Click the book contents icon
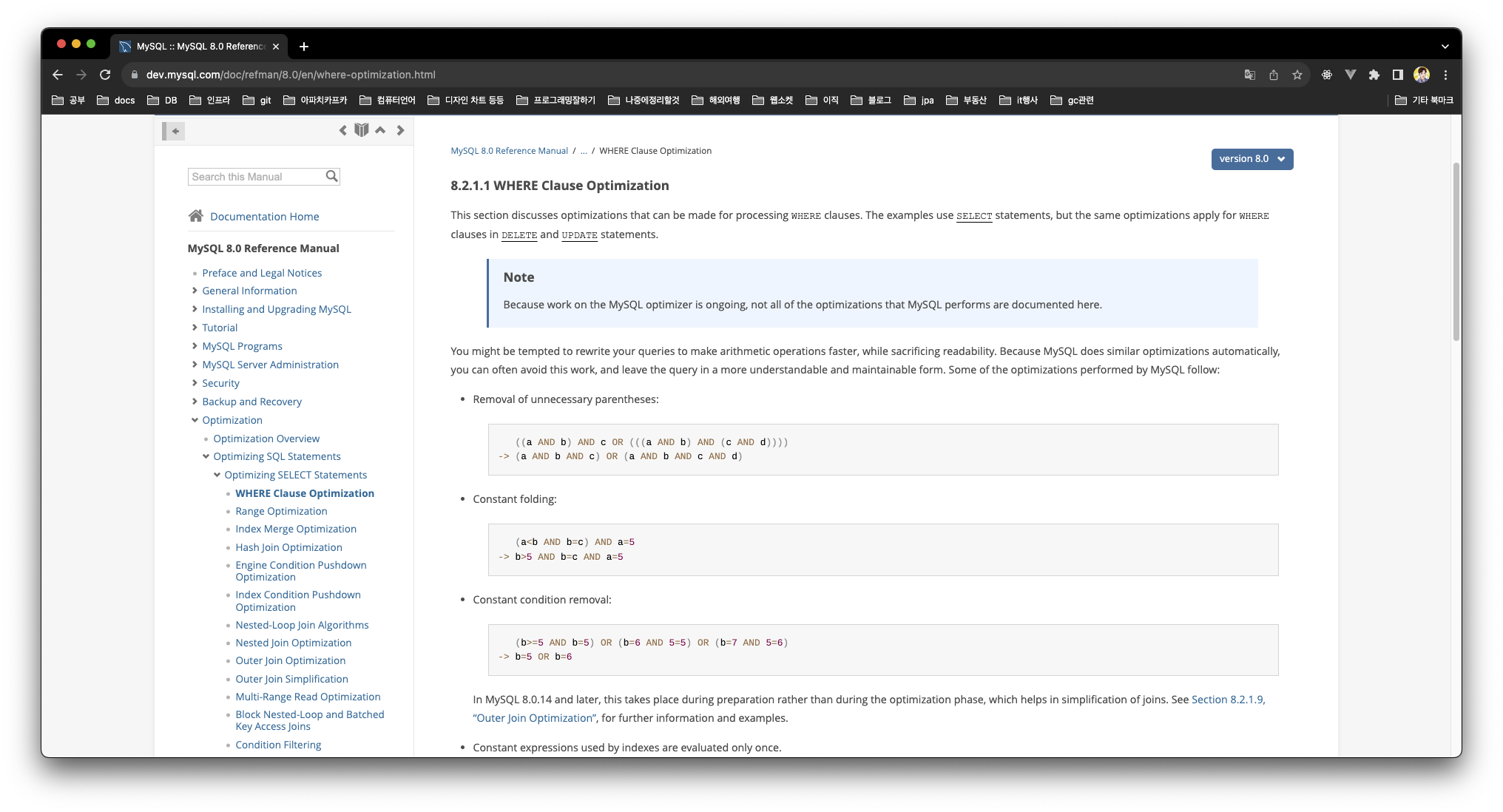1503x812 pixels. coord(361,130)
